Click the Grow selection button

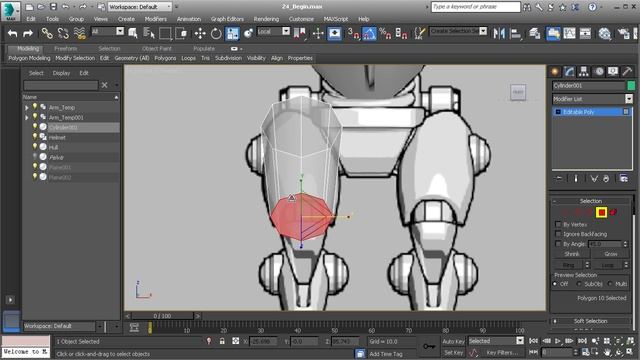(611, 254)
